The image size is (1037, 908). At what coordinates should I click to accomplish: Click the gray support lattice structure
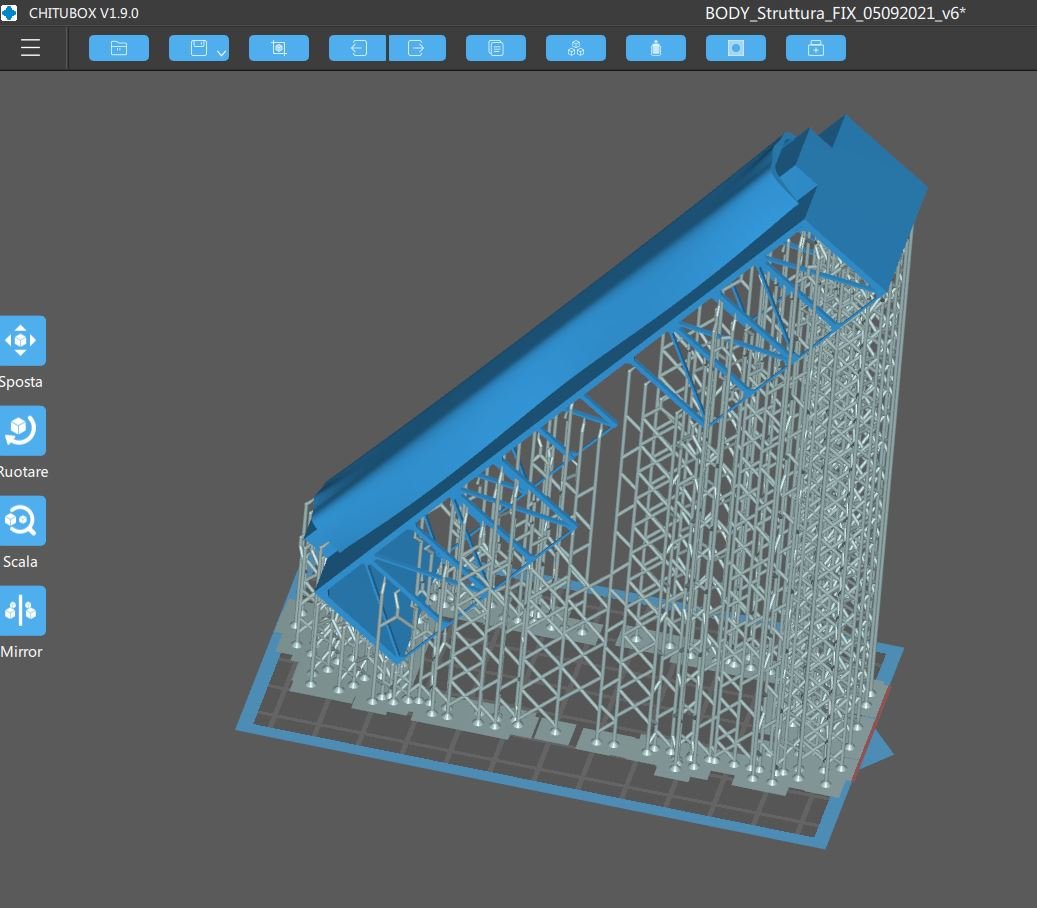pos(760,560)
